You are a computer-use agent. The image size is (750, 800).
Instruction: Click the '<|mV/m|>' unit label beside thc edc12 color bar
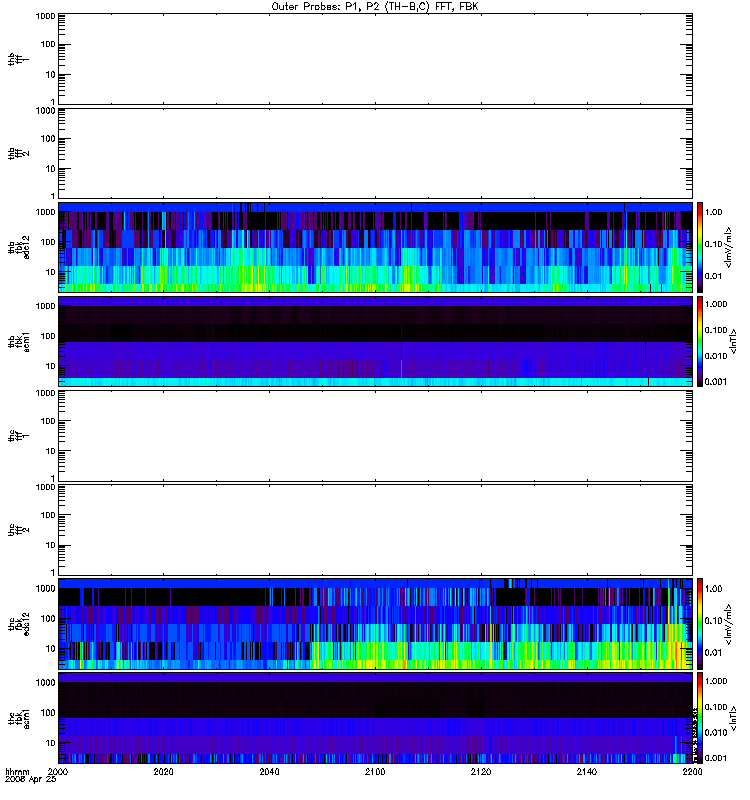[729, 624]
